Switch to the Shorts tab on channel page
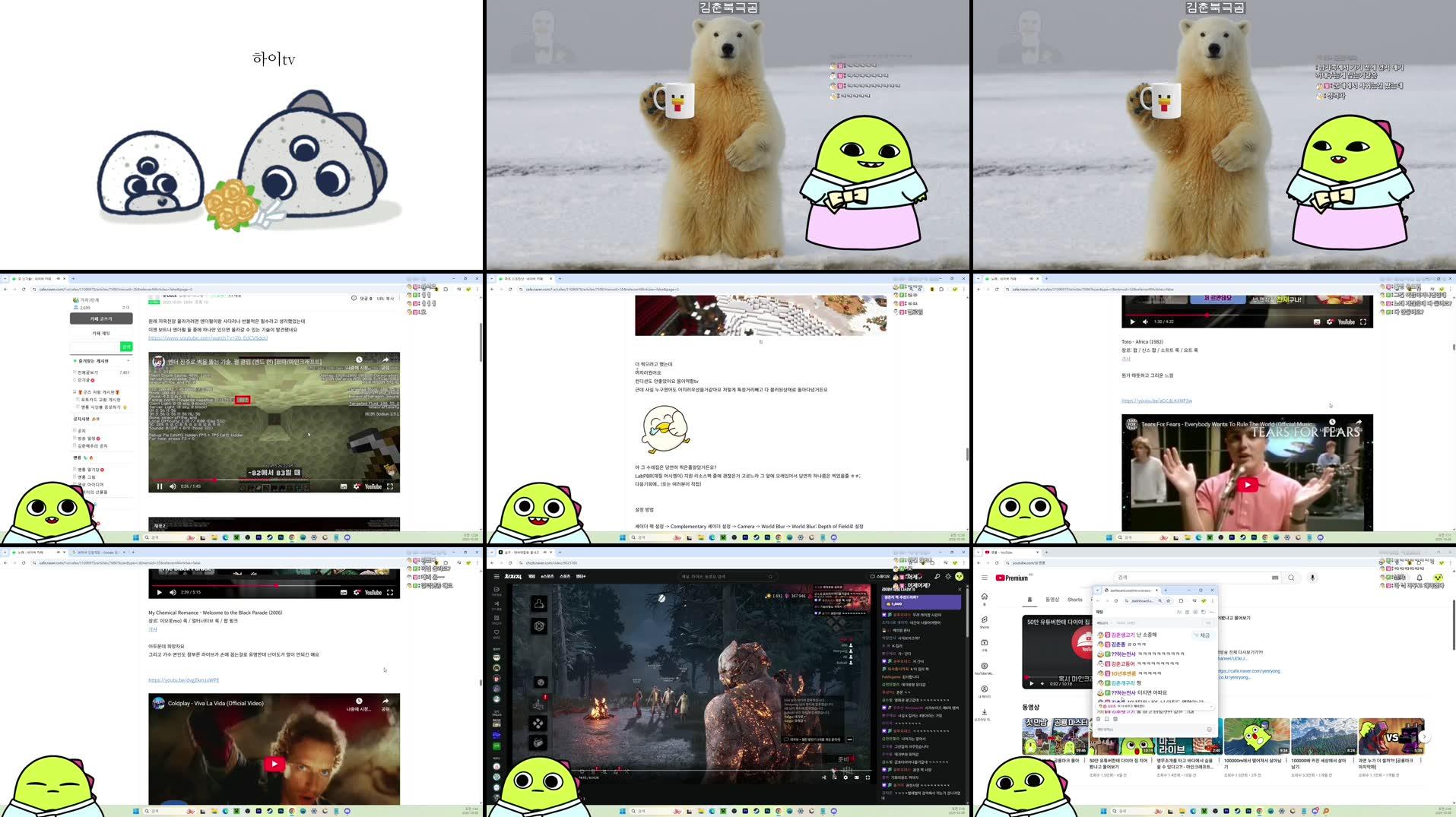Viewport: 1456px width, 817px height. click(1074, 600)
